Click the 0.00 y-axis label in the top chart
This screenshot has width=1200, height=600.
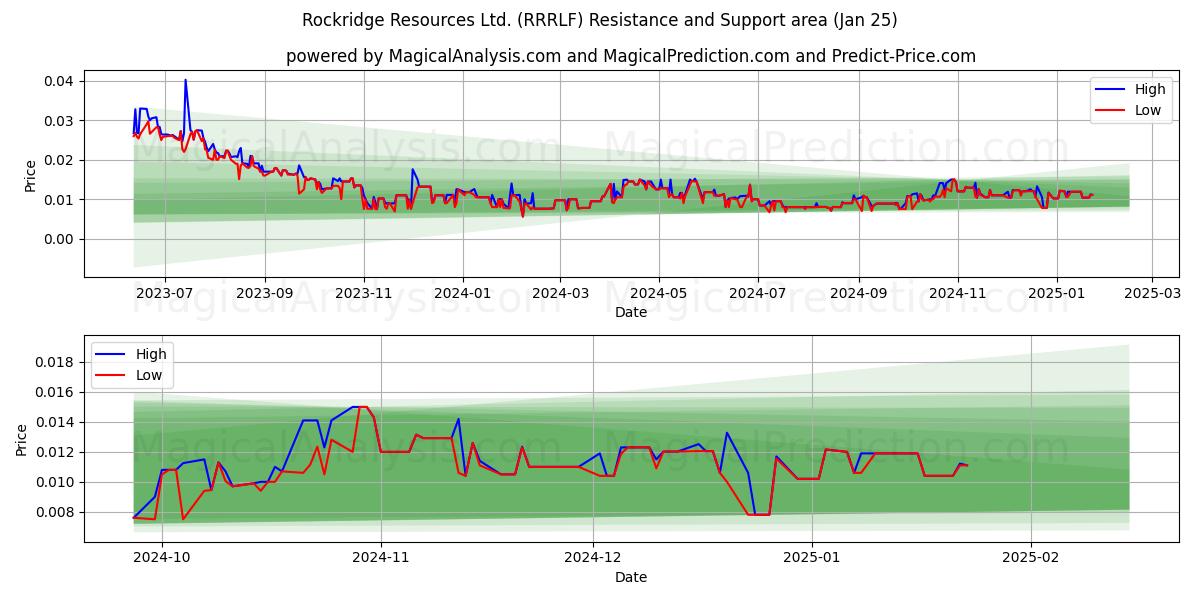[x=60, y=239]
